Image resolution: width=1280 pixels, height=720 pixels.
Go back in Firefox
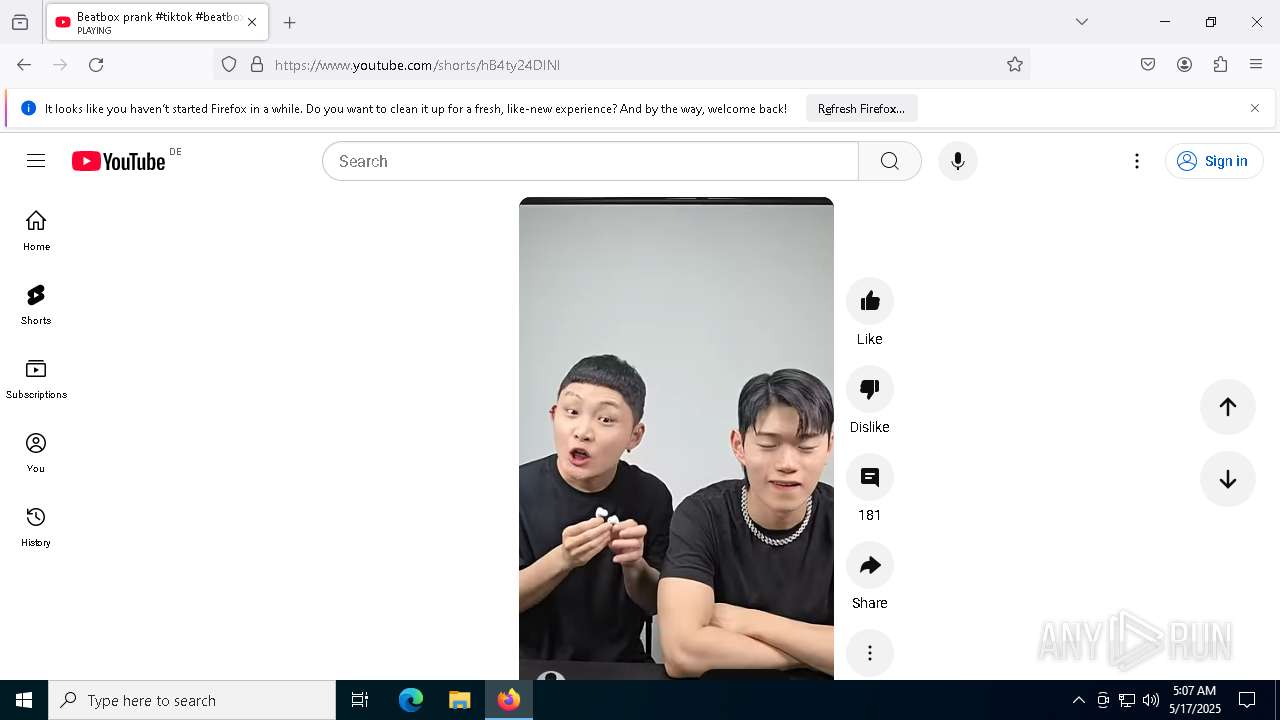click(24, 65)
